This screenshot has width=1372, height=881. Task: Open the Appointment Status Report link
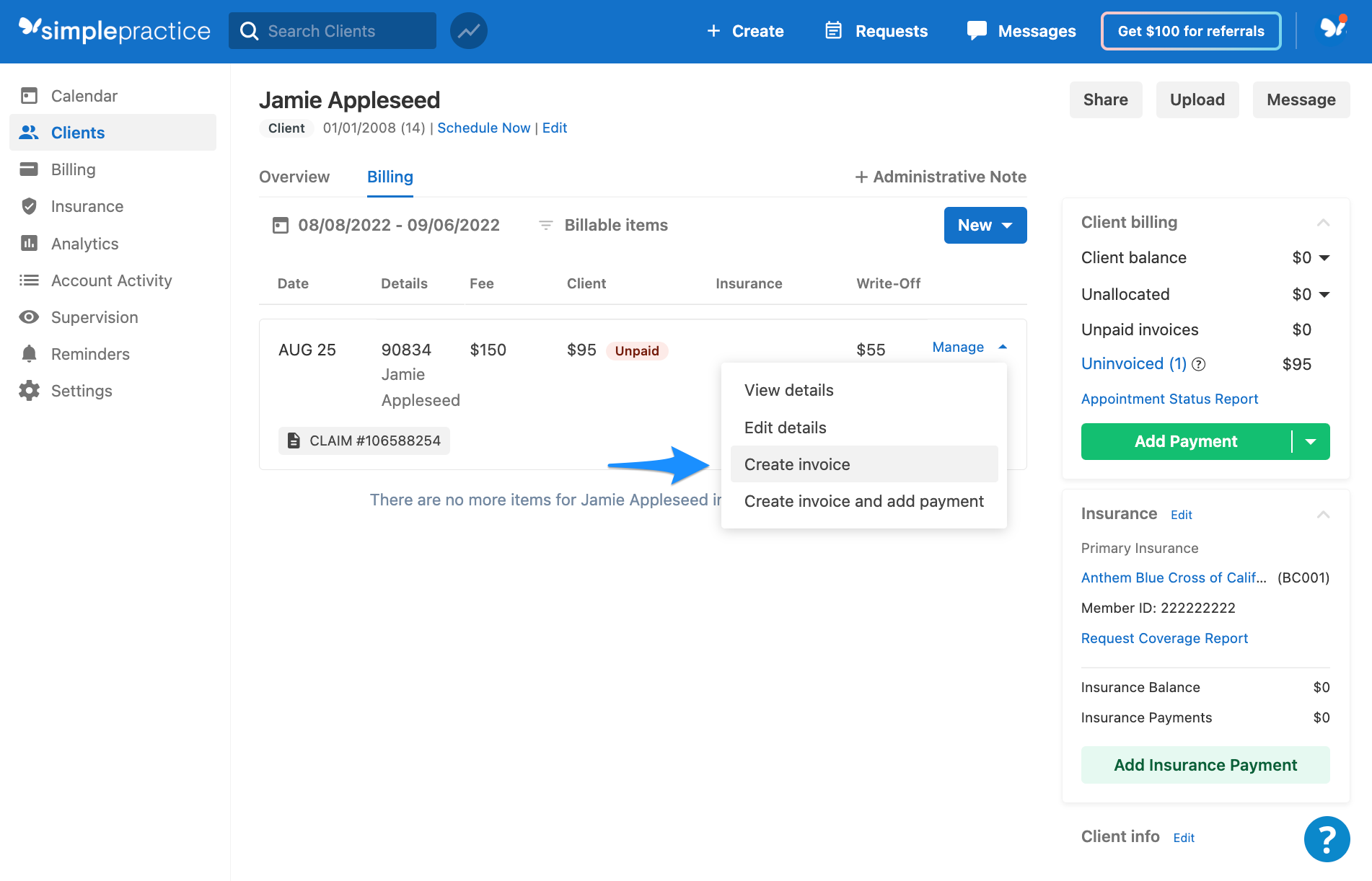click(x=1169, y=399)
